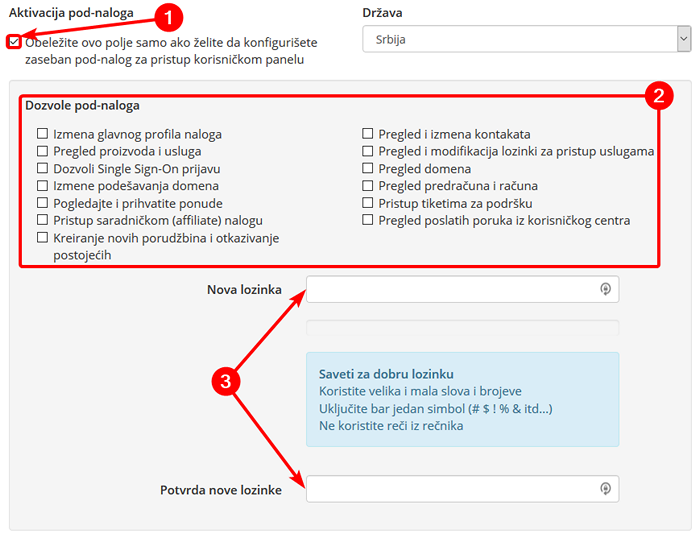Check Pogledajte i prihvatite ponude
This screenshot has width=700, height=538.
[42, 203]
